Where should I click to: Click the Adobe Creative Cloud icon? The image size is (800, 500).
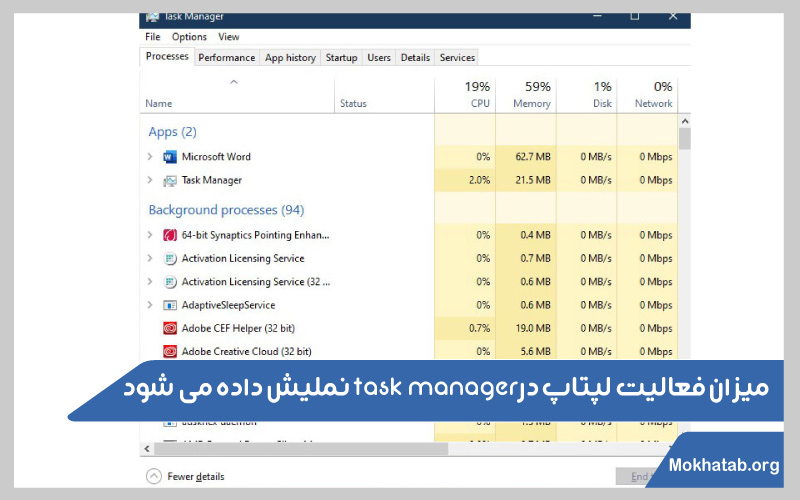point(170,352)
